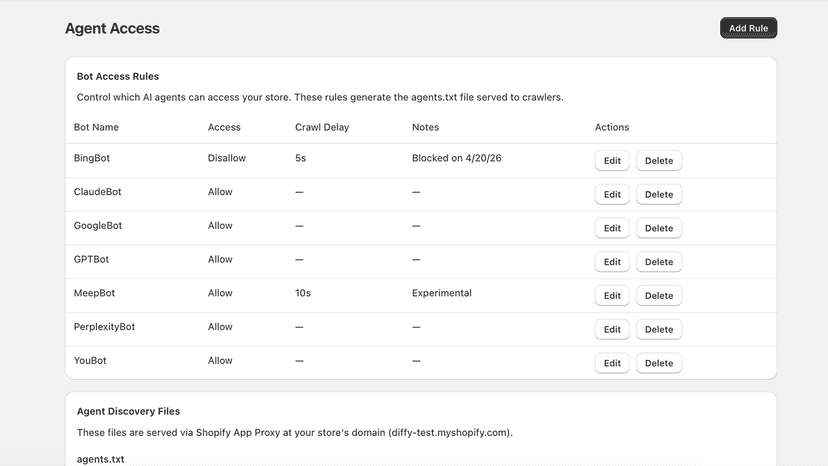Select the PerplexityBot name cell
828x466 pixels.
[x=105, y=327]
